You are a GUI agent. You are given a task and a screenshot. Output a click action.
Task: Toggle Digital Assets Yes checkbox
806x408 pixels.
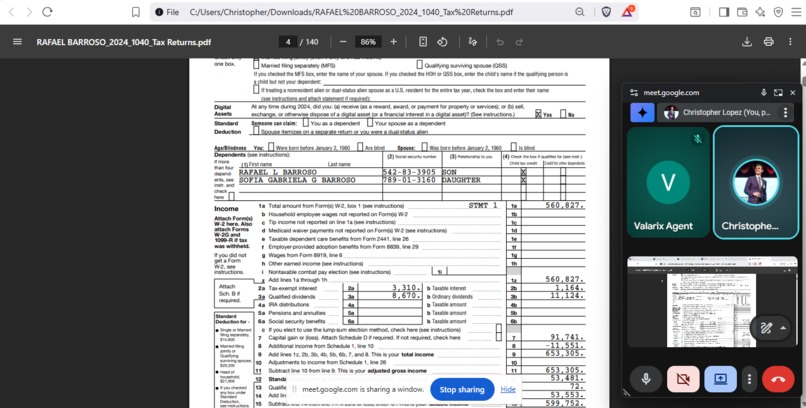[538, 114]
